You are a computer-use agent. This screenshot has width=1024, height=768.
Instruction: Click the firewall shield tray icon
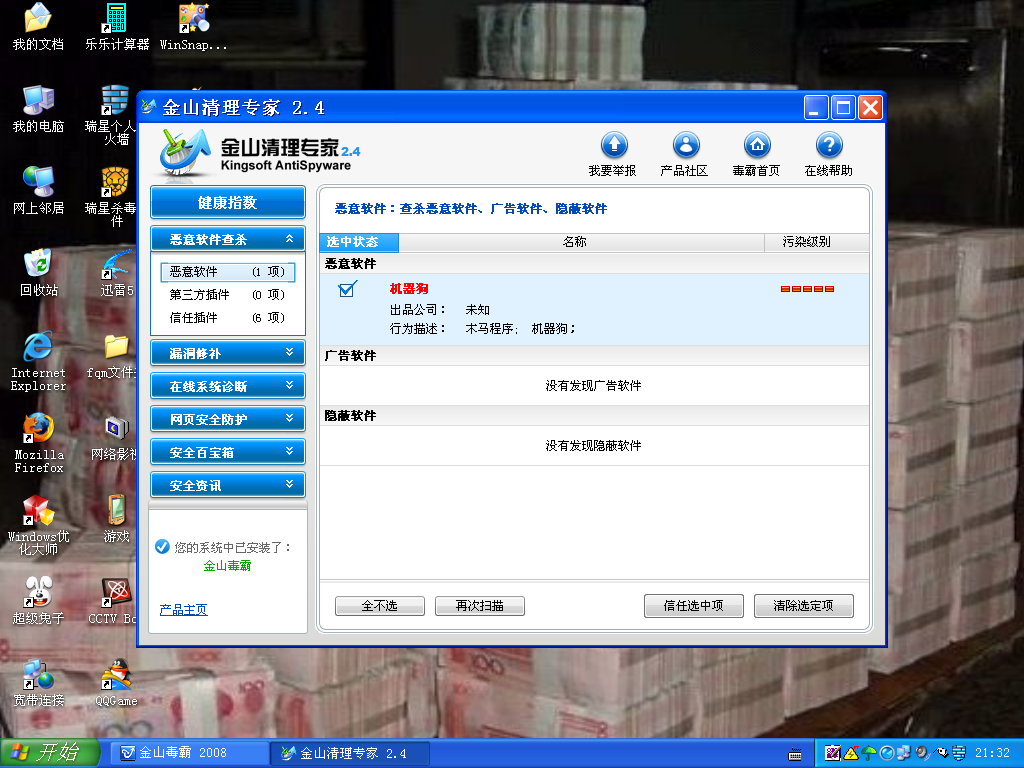[959, 753]
